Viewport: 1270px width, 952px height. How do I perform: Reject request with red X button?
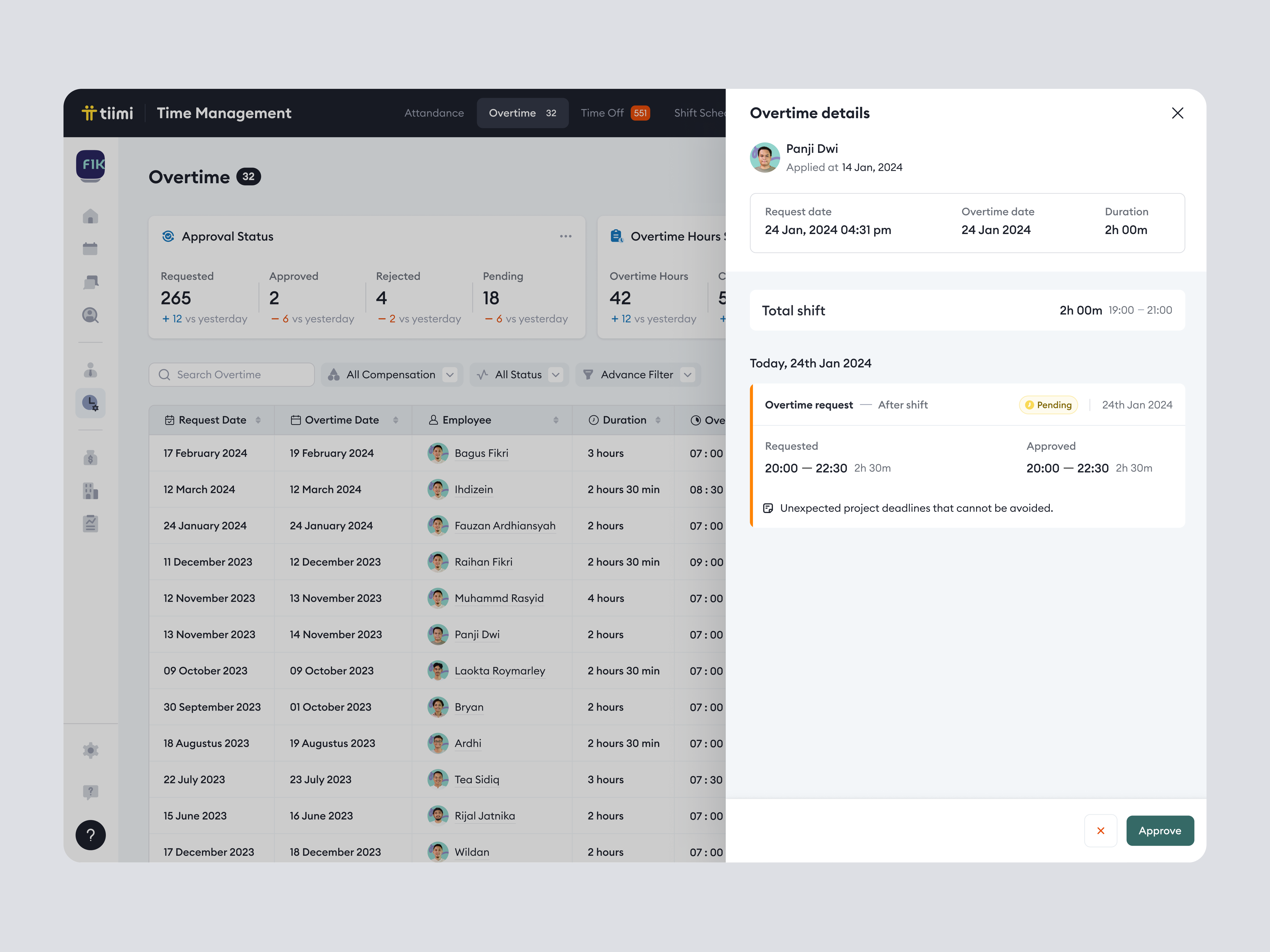tap(1100, 830)
